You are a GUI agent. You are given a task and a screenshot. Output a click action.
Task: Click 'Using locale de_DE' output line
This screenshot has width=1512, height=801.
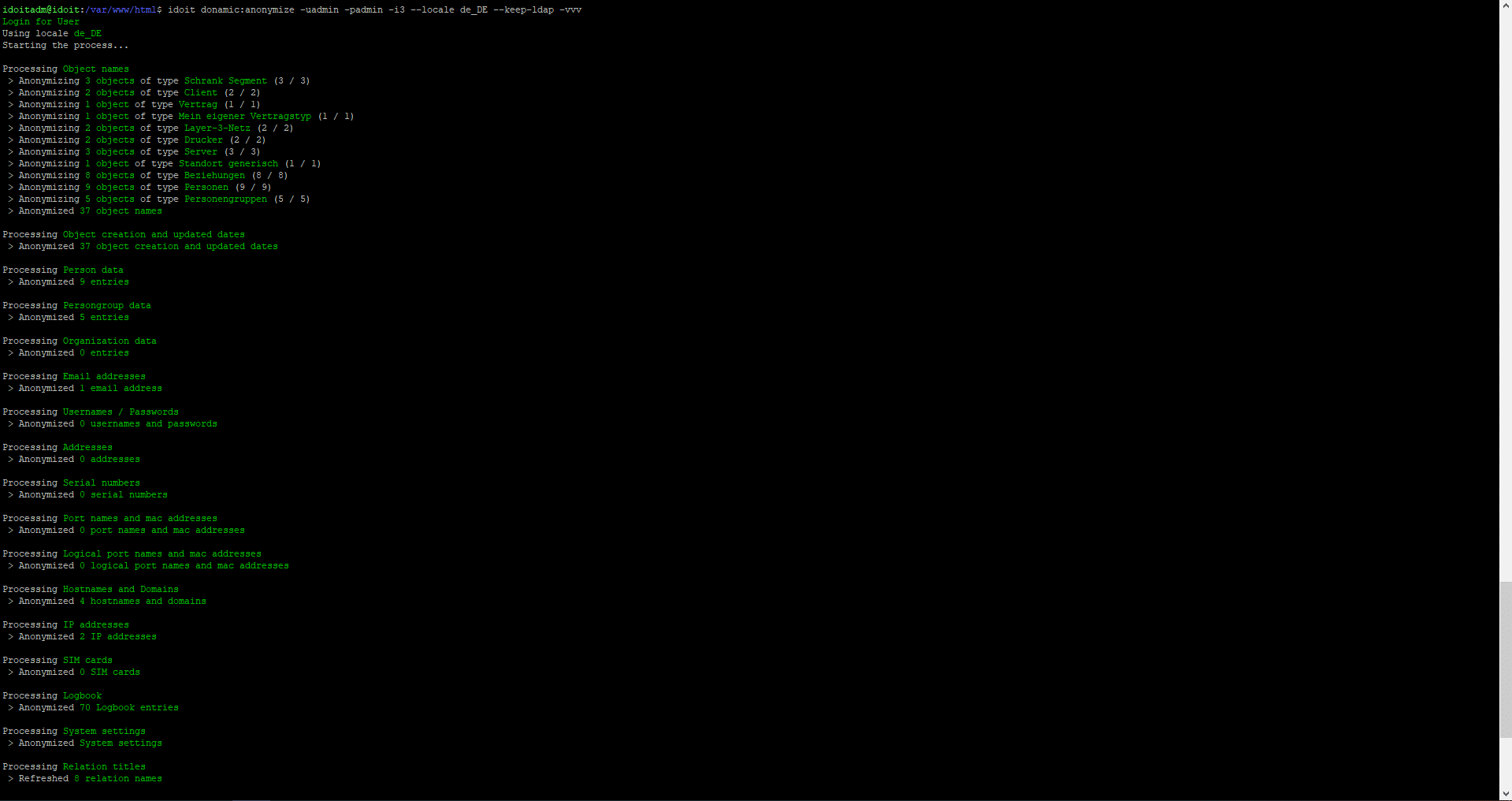pos(52,33)
